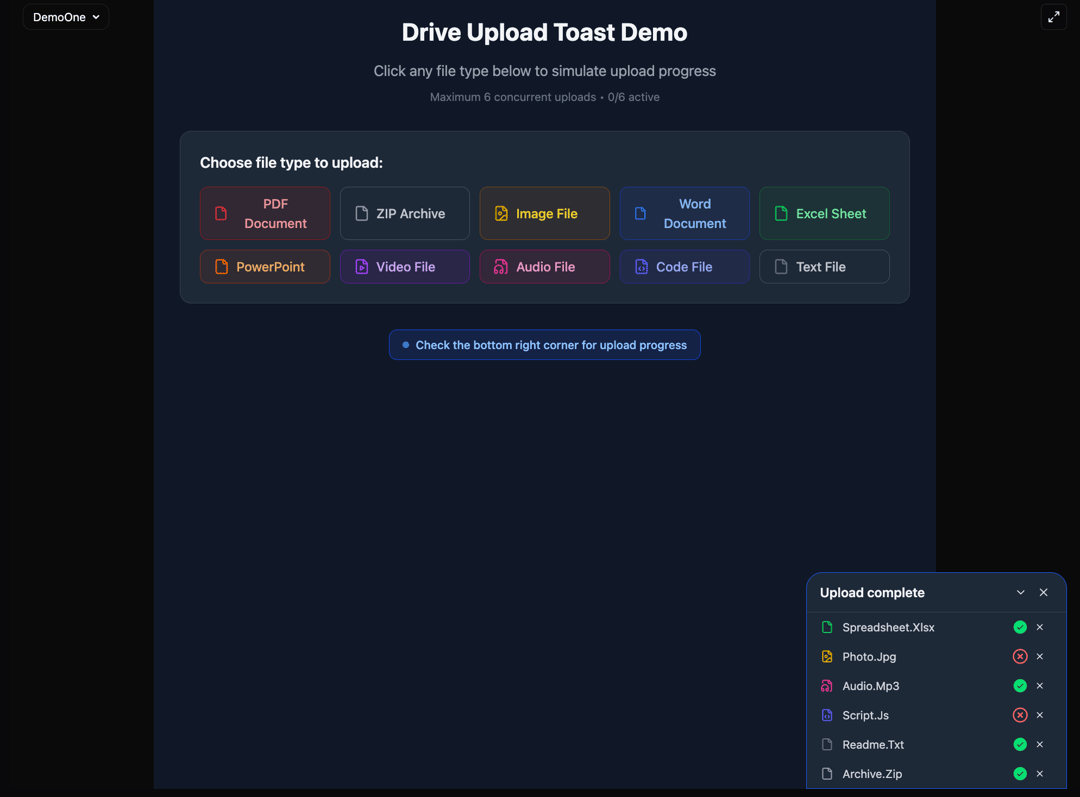Click the Photo.Jpg file name
The height and width of the screenshot is (797, 1080).
point(869,656)
